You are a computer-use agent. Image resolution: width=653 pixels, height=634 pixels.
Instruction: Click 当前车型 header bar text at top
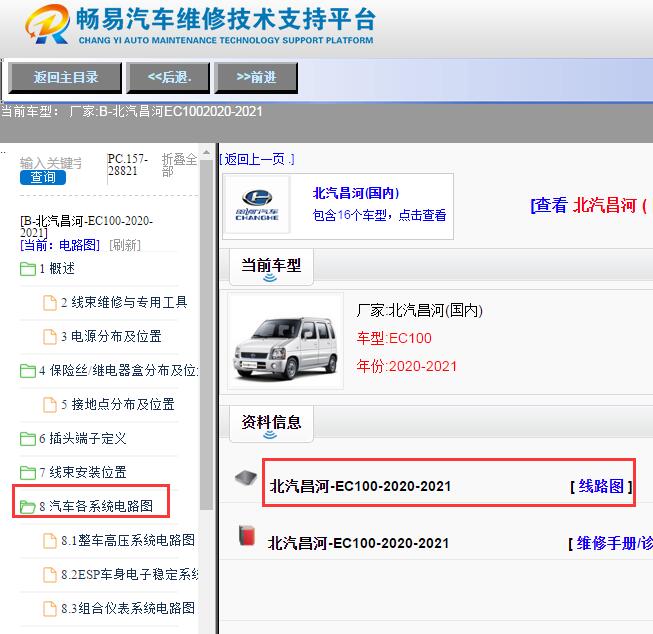pos(132,112)
